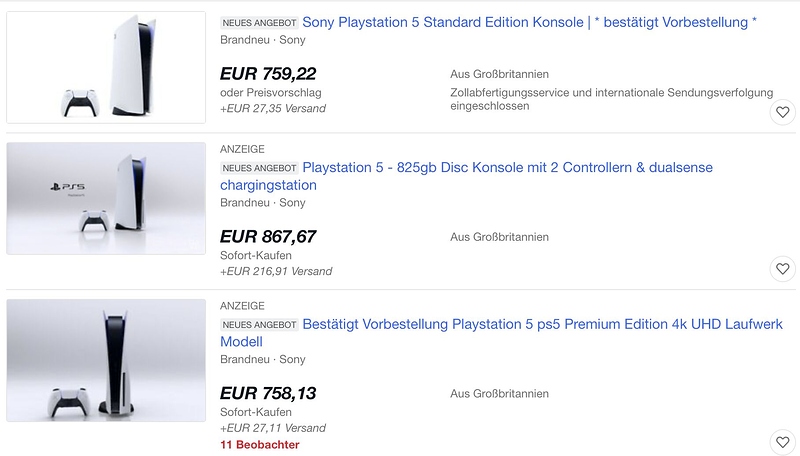Screen dimensions: 800x456
Task: Add Standard Edition Konsole listing to watchlist
Action: tap(783, 112)
